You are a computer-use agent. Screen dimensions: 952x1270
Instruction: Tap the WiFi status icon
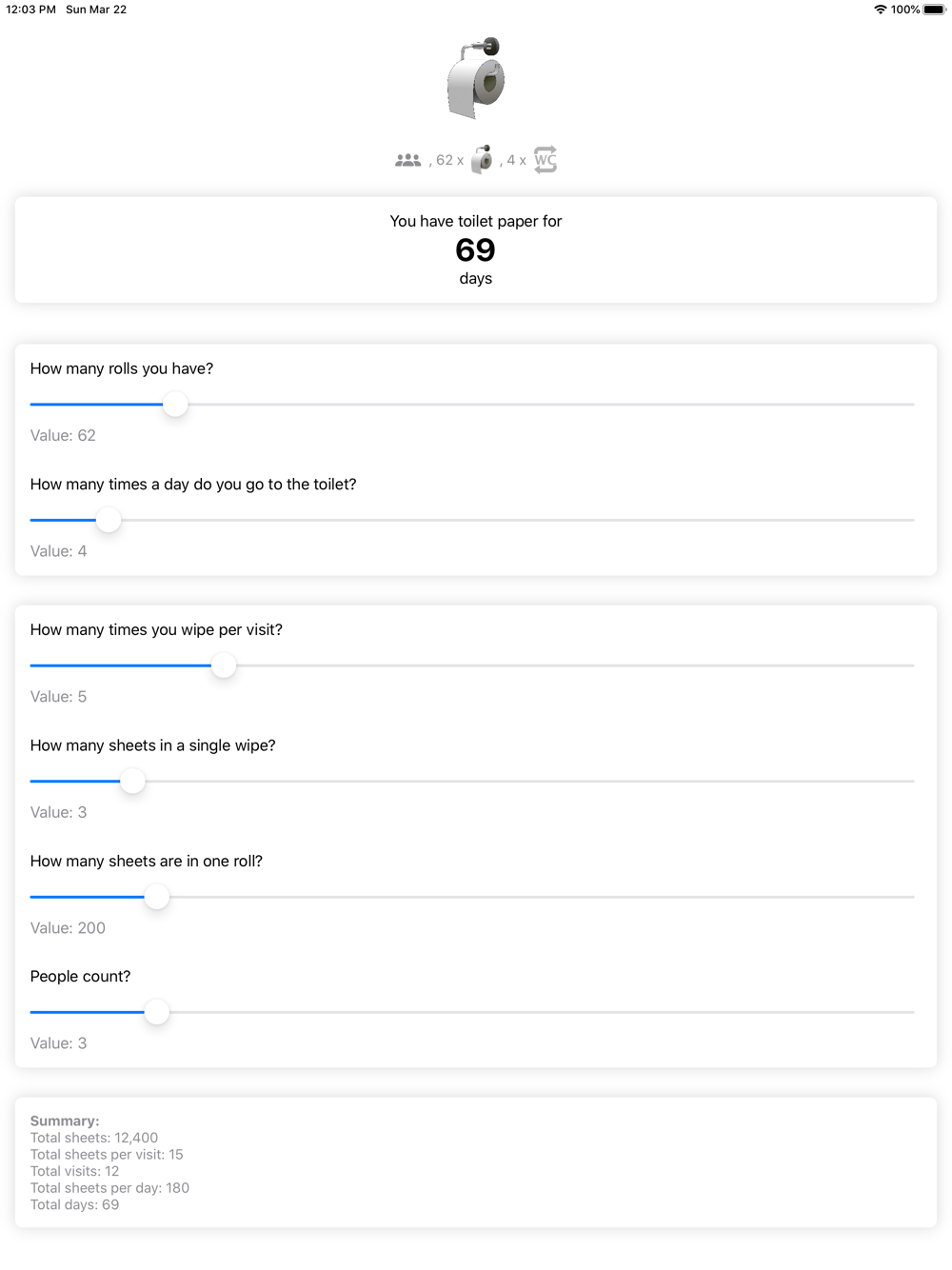pos(880,10)
